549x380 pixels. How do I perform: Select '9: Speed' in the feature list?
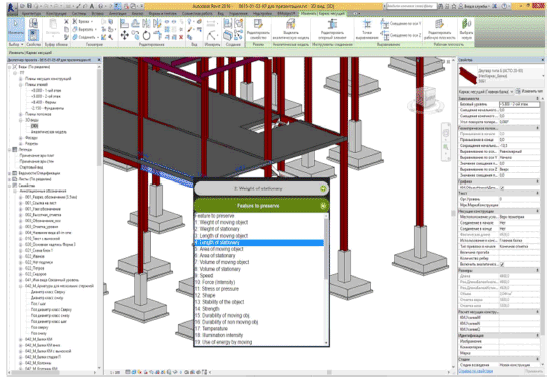click(259, 276)
